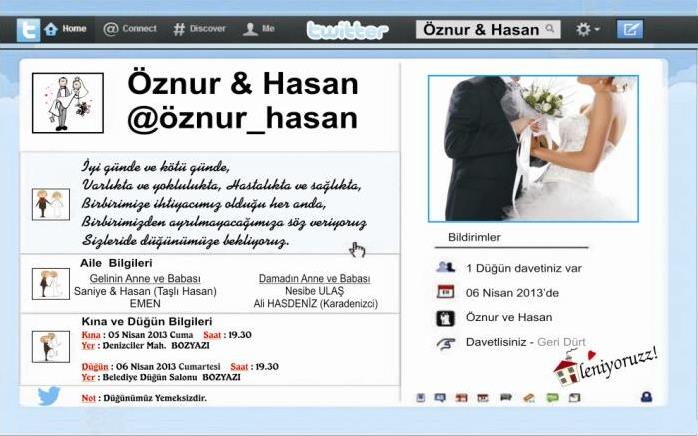Viewport: 698px width, 436px height.
Task: Click the 06 Nisan 2013'de notification text
Action: 512,293
